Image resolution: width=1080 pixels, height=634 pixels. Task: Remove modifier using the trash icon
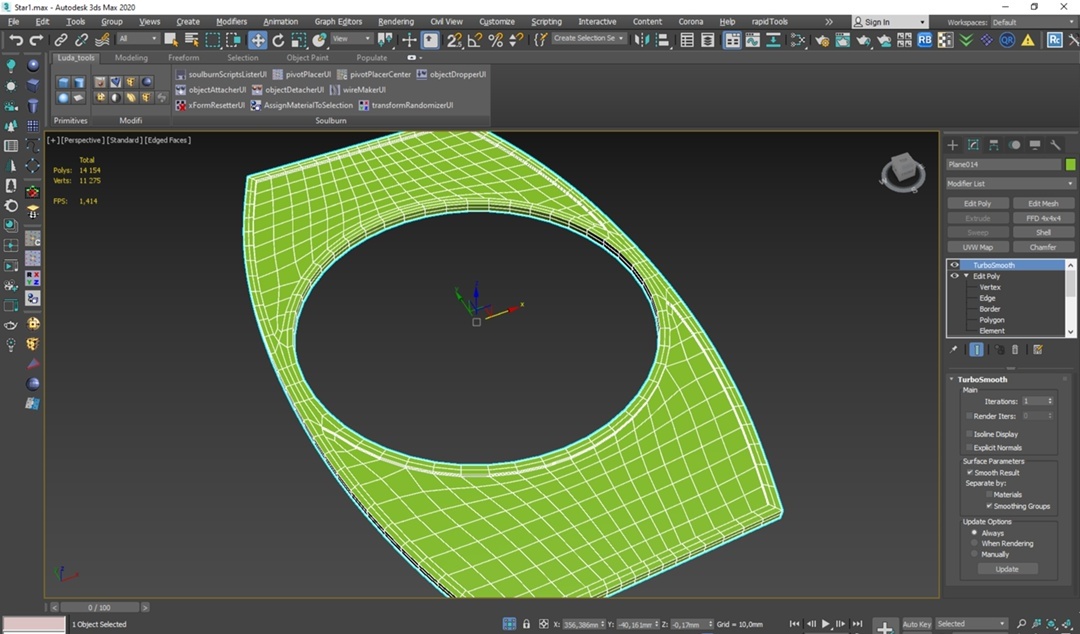click(x=1015, y=349)
